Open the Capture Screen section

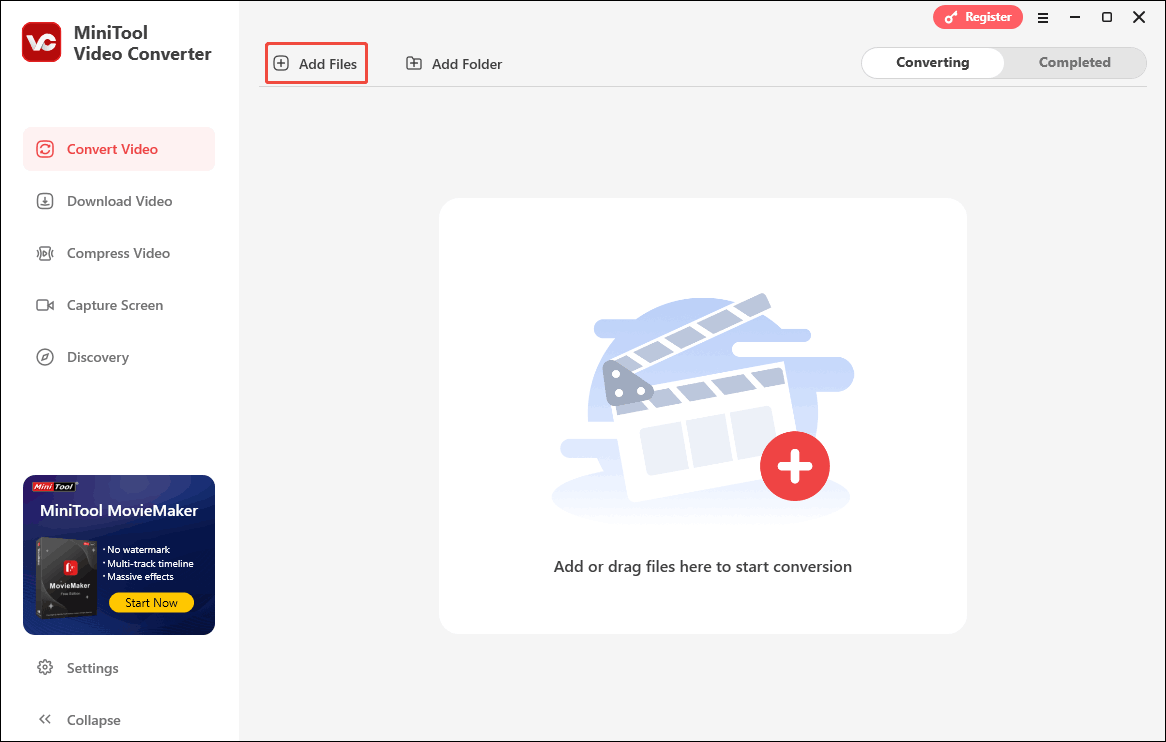(119, 306)
